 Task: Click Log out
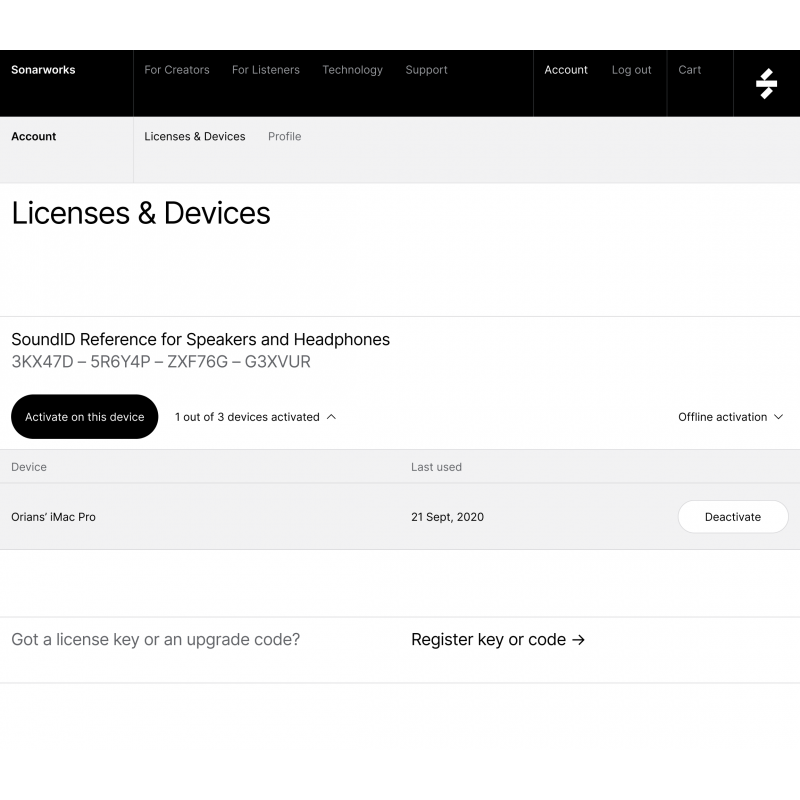tap(631, 70)
